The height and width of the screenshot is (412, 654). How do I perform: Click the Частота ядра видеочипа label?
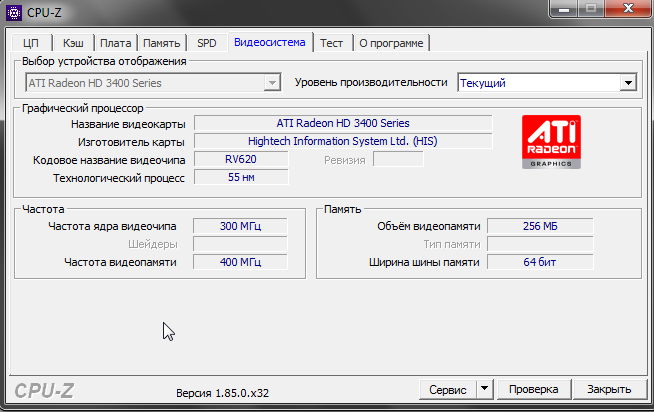pyautogui.click(x=112, y=226)
